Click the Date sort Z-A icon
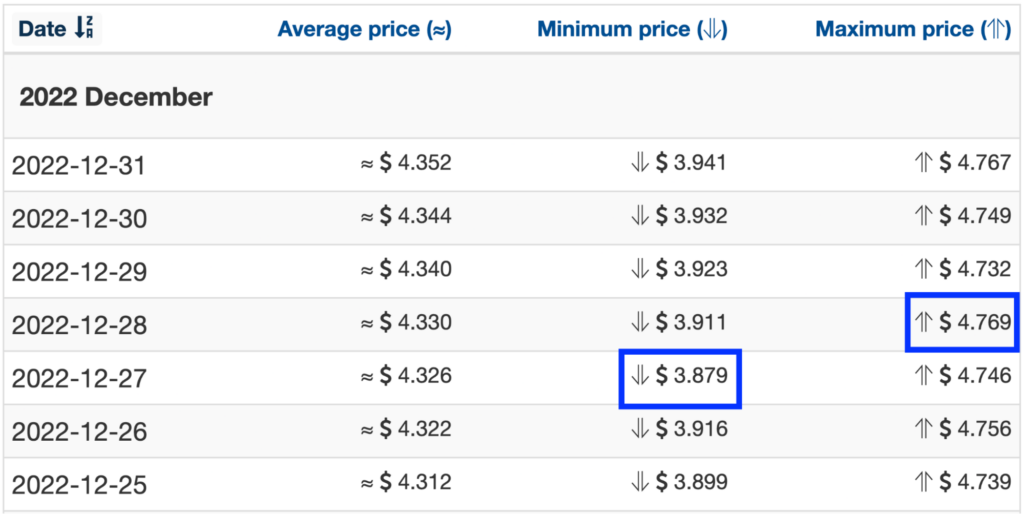 point(85,29)
